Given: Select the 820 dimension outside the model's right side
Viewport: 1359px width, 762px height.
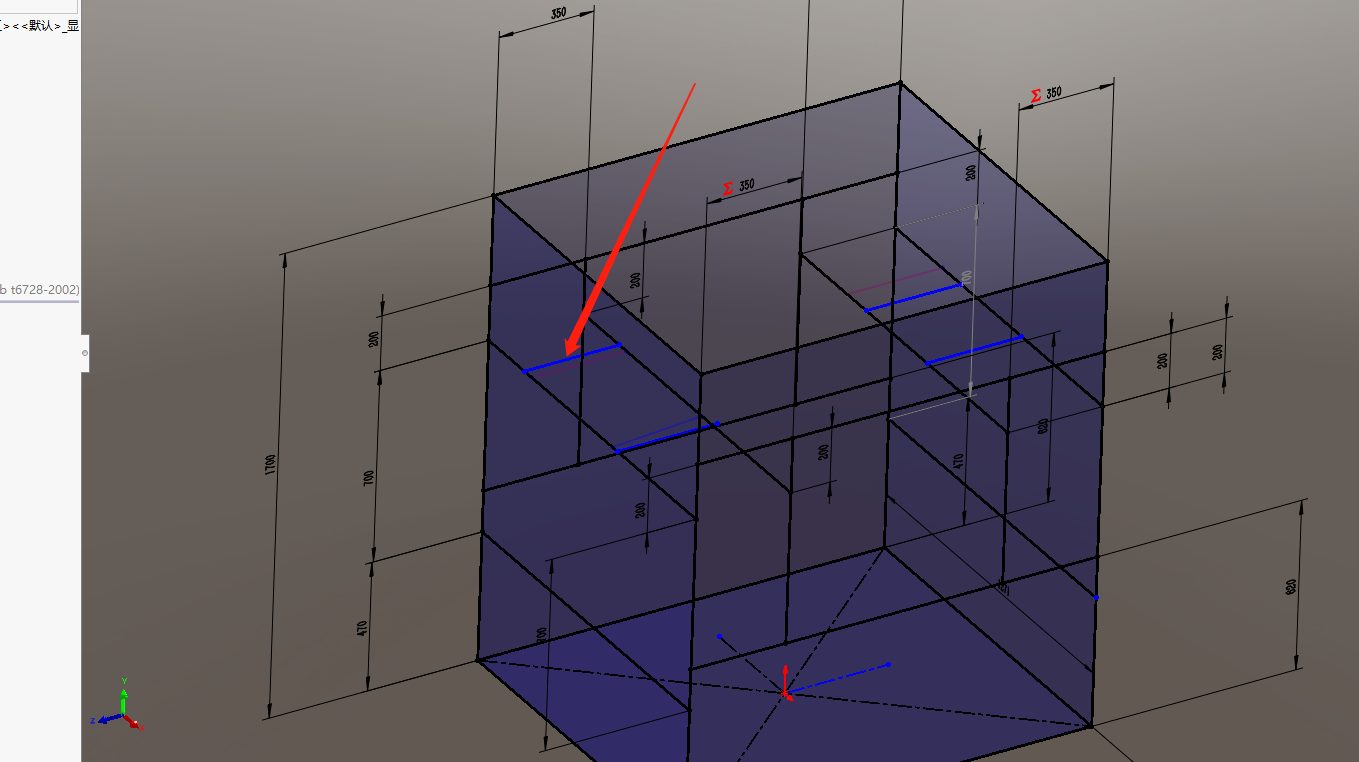Looking at the screenshot, I should pyautogui.click(x=1291, y=586).
